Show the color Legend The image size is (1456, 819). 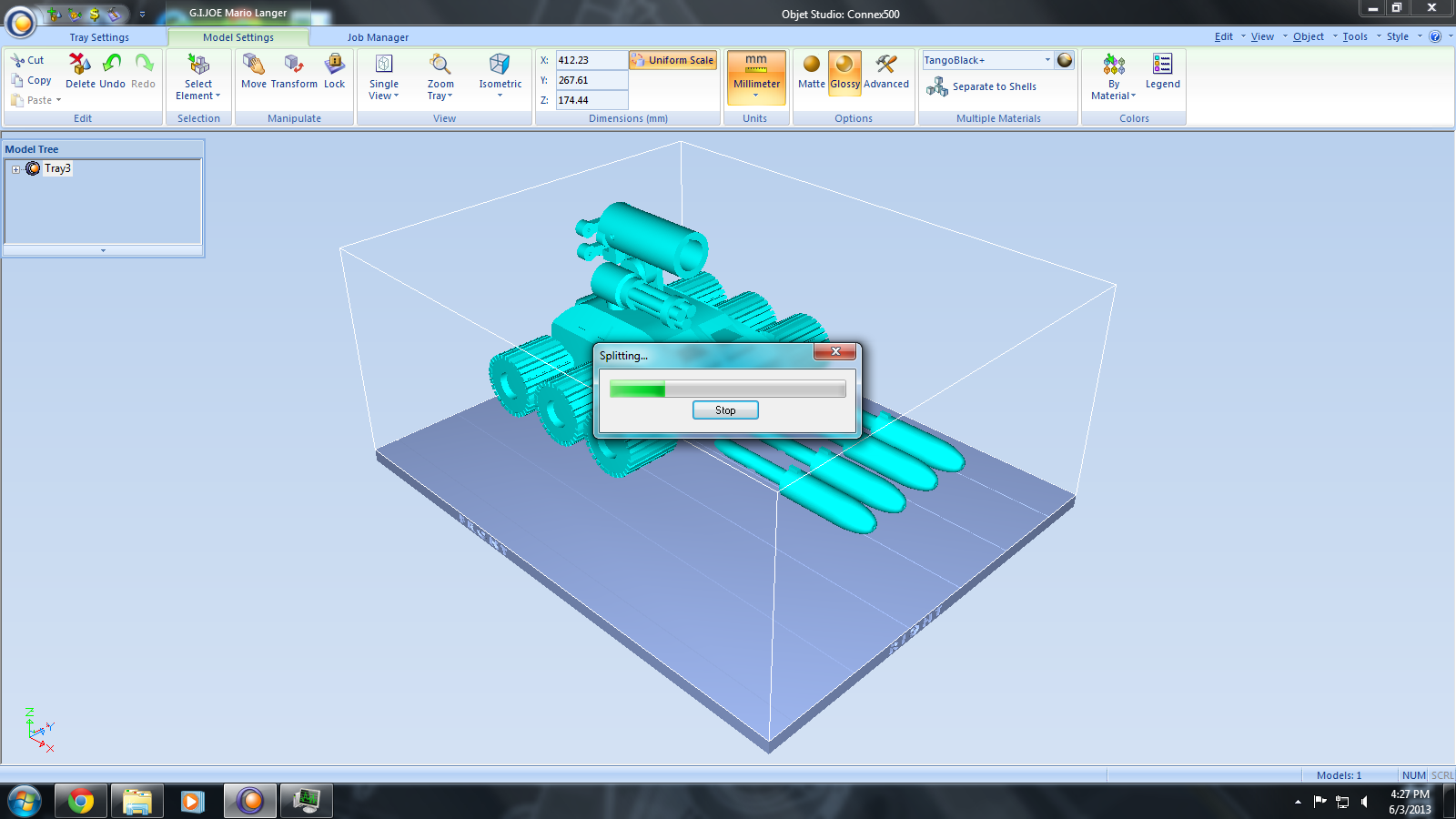coord(1163,71)
